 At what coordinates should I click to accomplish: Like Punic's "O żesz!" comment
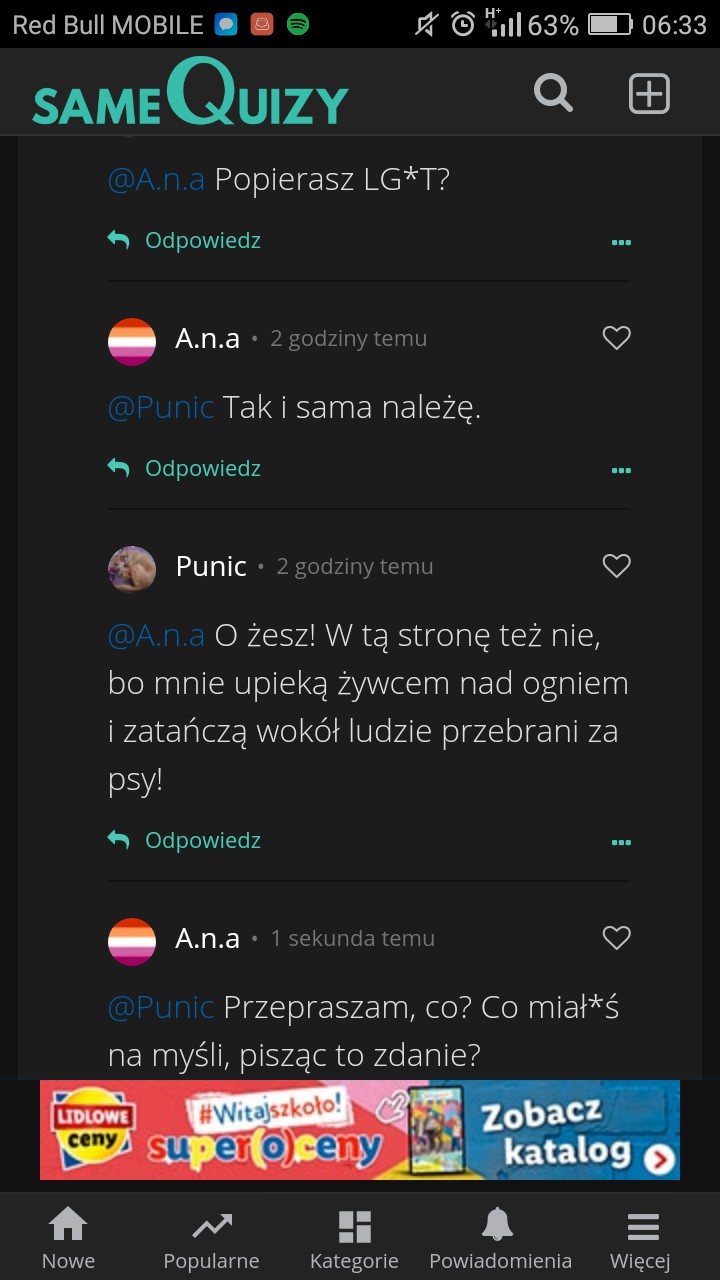coord(617,567)
